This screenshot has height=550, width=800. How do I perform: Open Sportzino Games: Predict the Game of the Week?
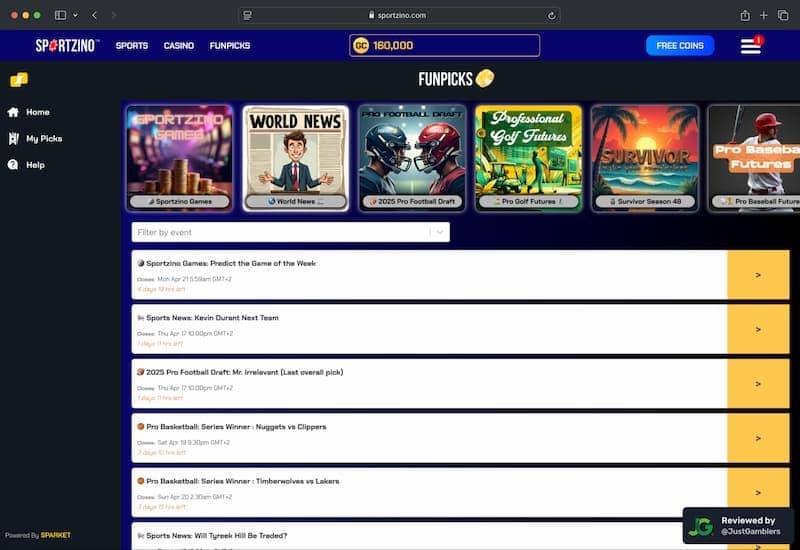(429, 275)
